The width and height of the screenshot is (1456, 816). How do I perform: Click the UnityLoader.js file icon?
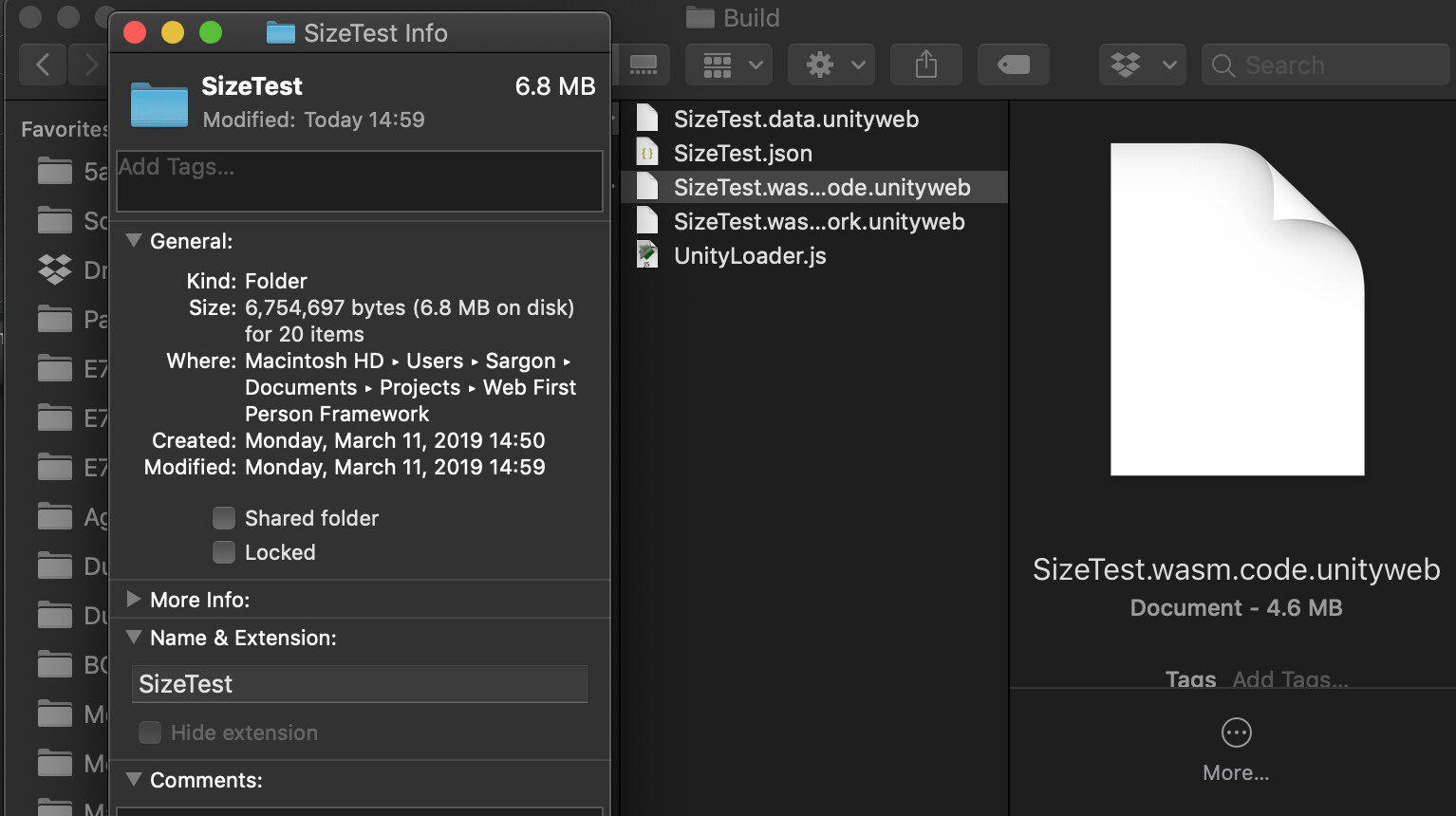[648, 254]
